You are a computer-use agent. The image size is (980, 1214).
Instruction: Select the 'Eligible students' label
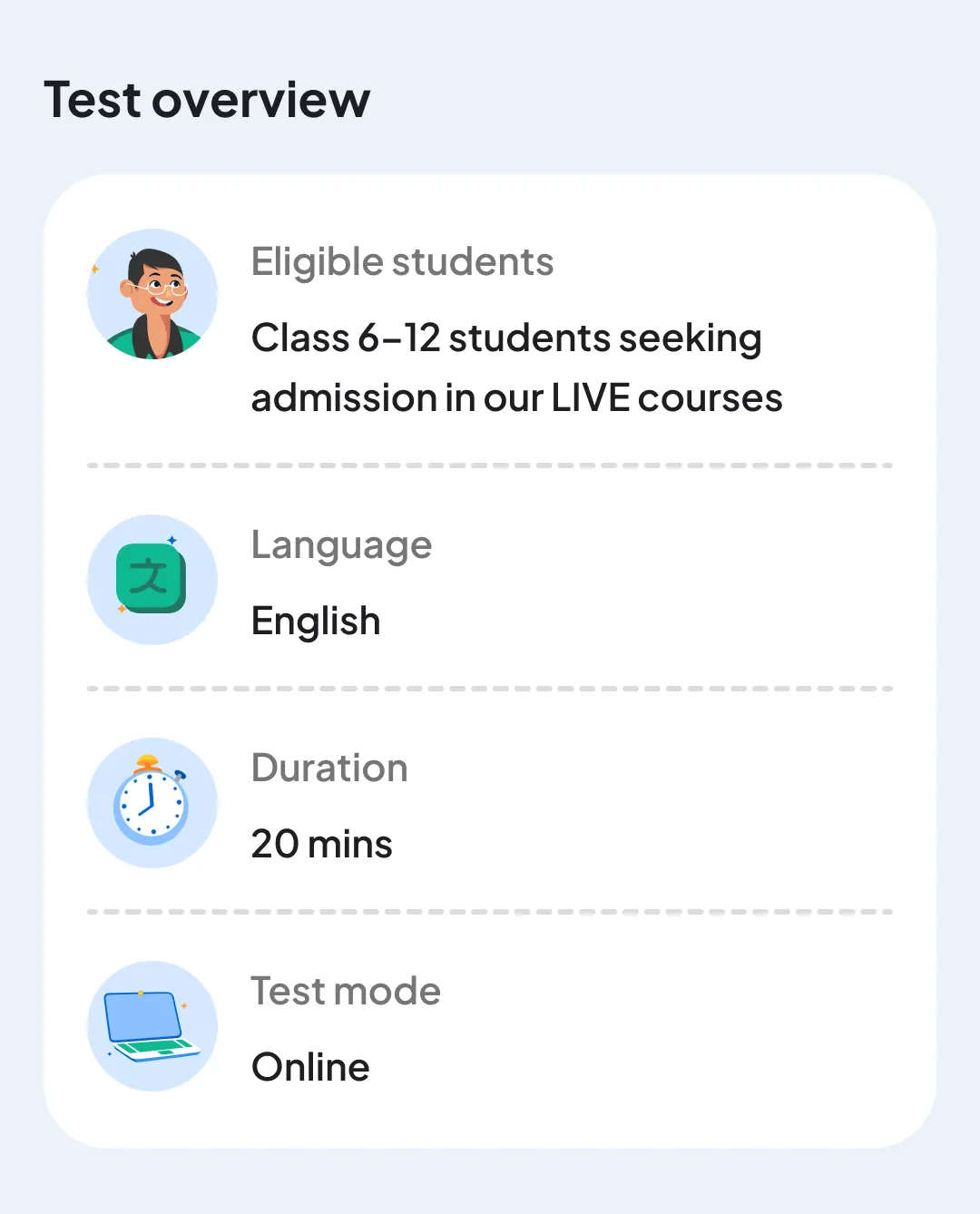tap(402, 262)
